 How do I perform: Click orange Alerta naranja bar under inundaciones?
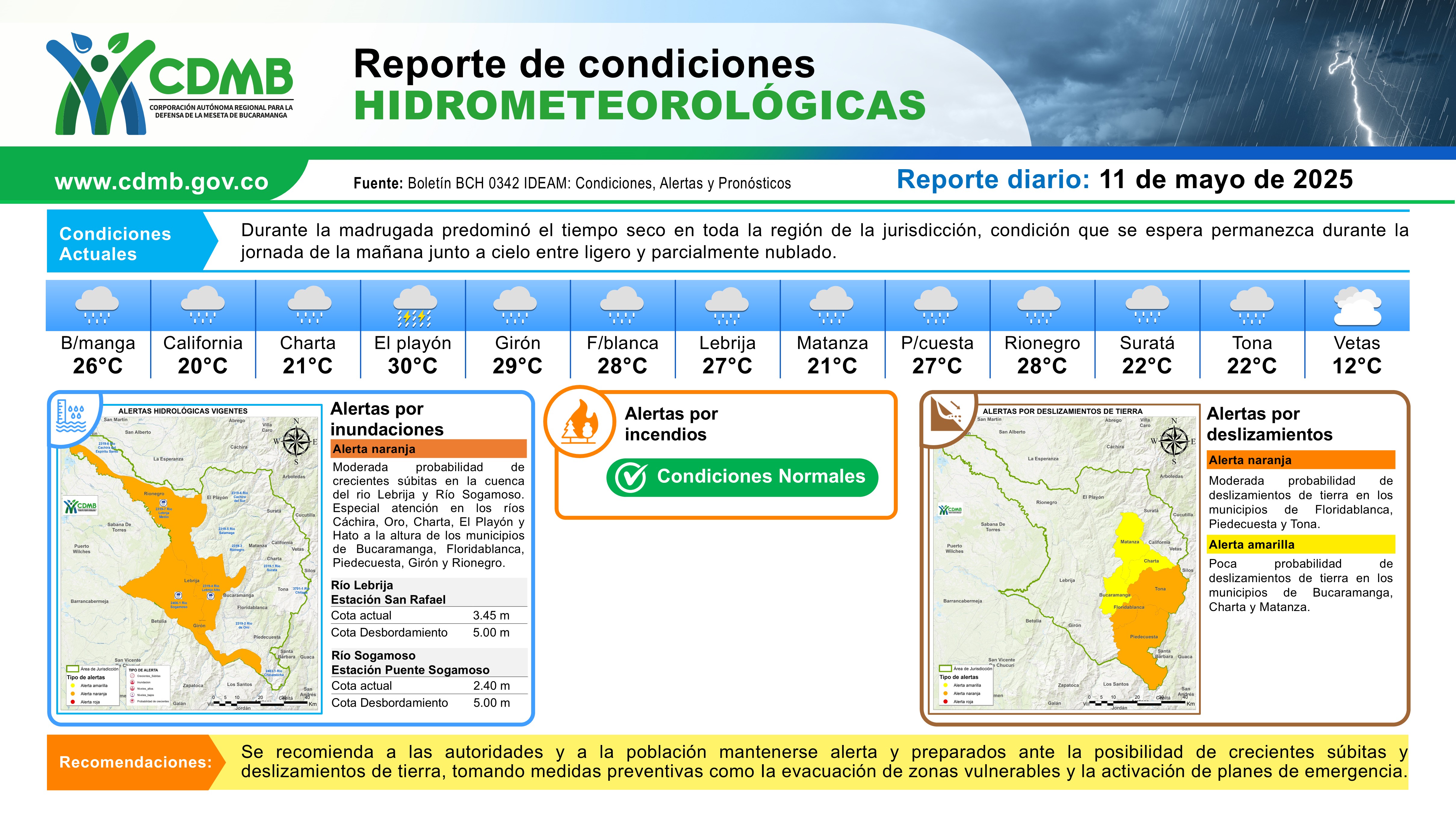point(429,449)
